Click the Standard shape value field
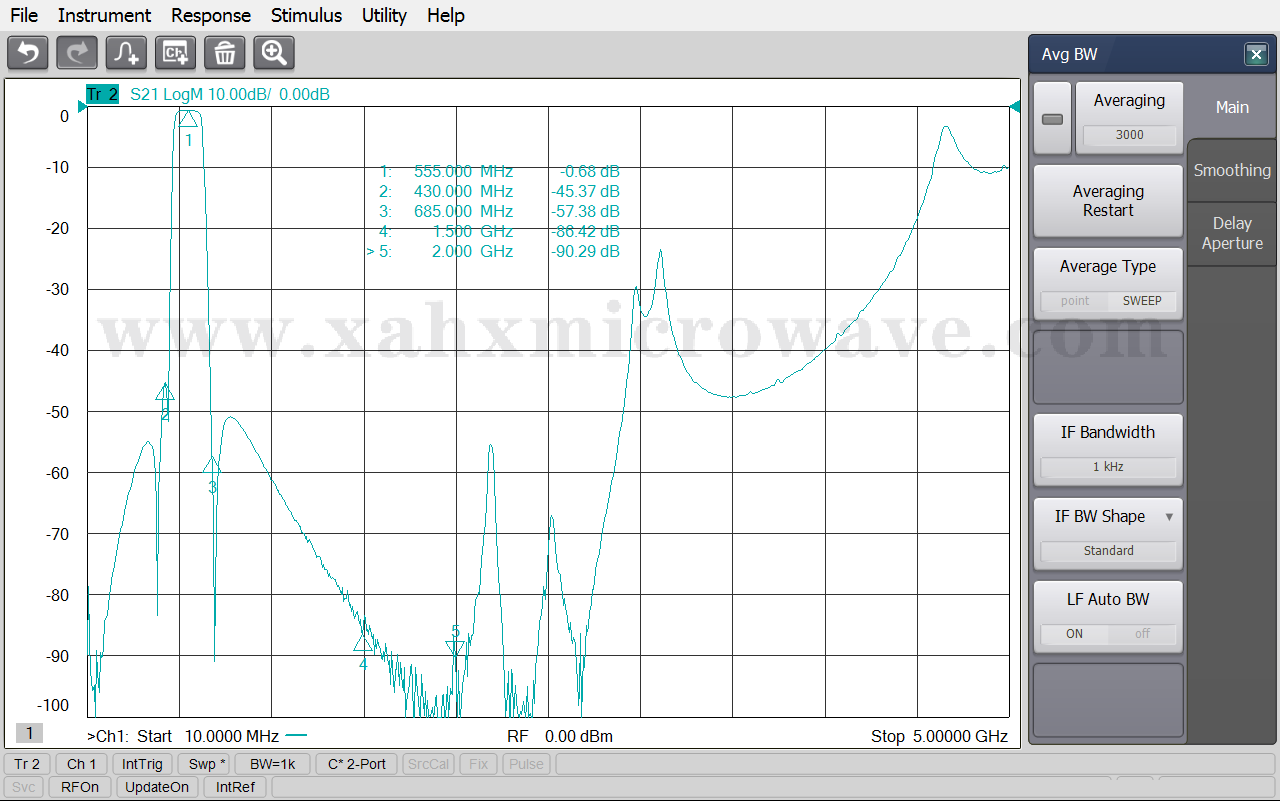Screen dimensions: 1280x801 (1108, 551)
